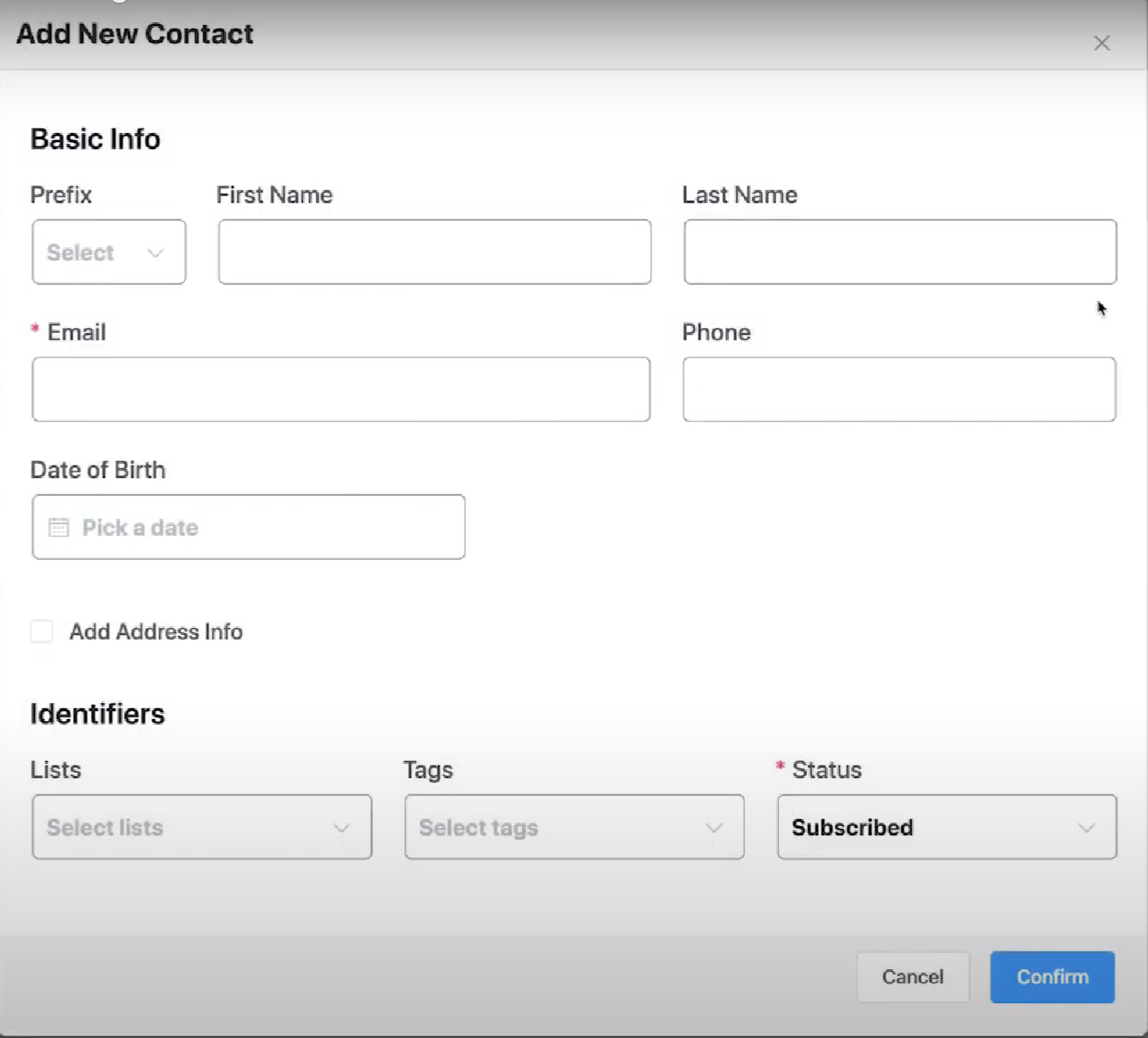1148x1038 pixels.
Task: Confirm the new contact
Action: (1052, 976)
